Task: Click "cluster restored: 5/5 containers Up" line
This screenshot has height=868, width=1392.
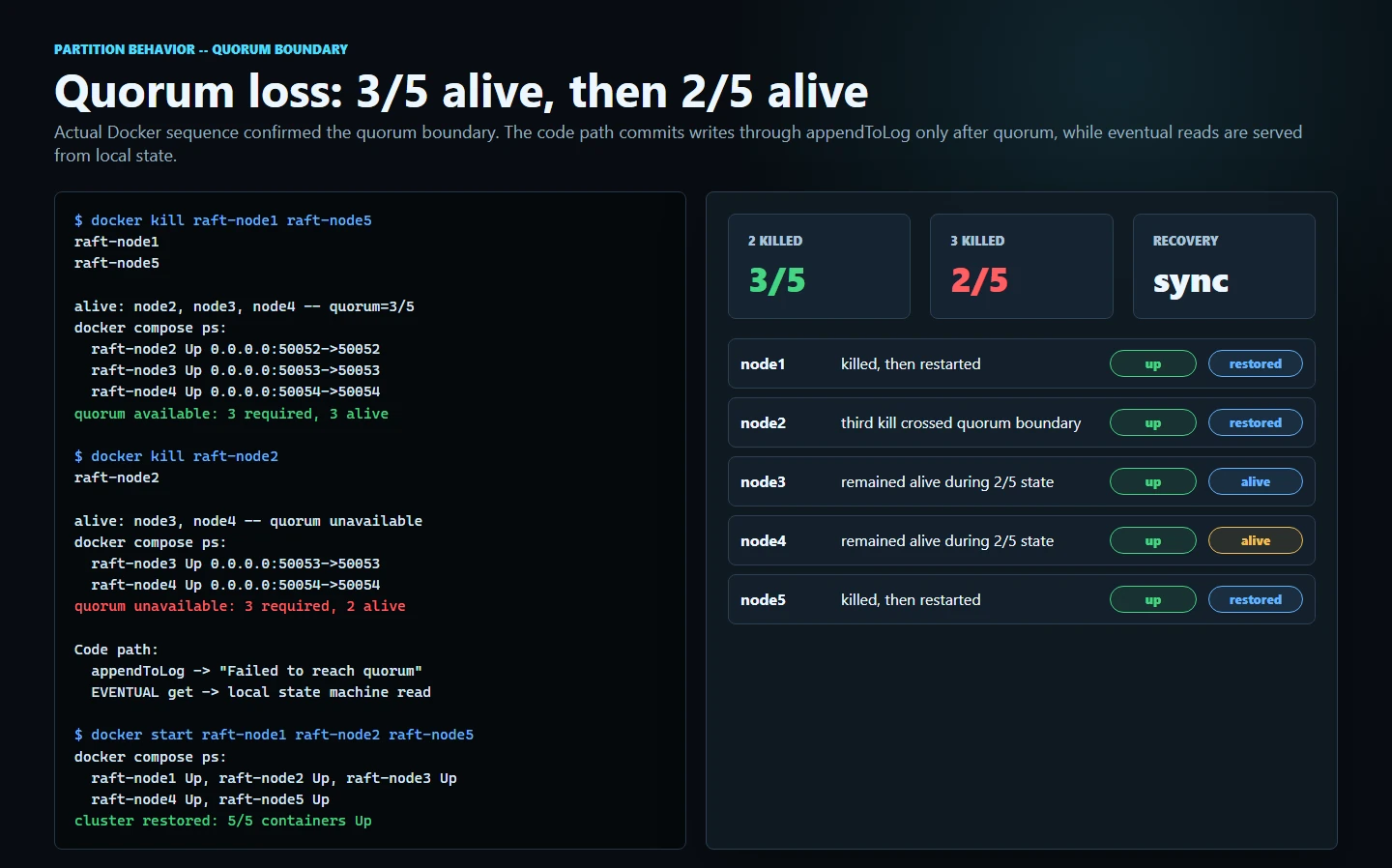Action: pos(223,821)
